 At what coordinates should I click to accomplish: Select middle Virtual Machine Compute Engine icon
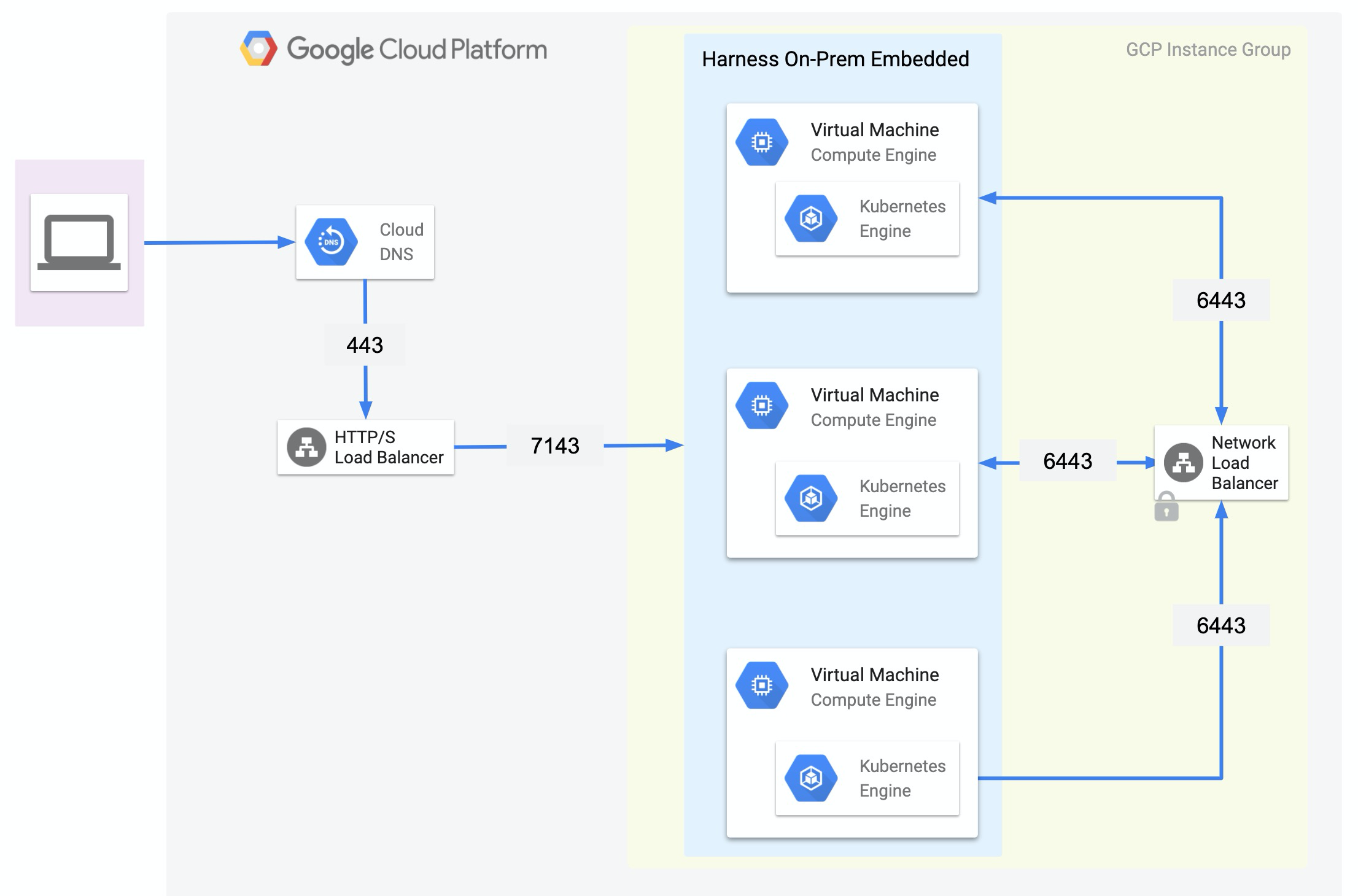(762, 406)
